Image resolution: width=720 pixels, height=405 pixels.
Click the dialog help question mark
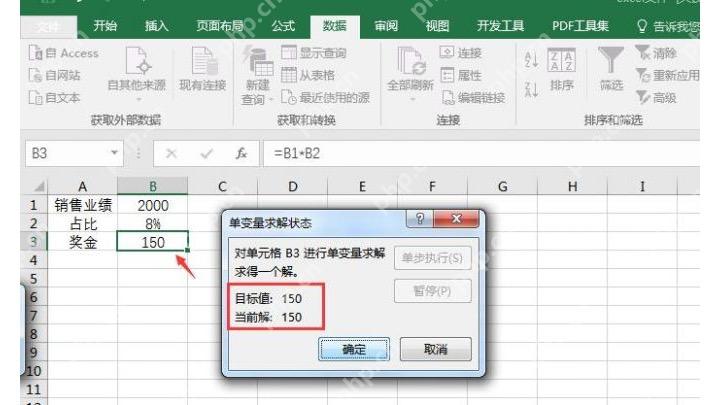420,219
